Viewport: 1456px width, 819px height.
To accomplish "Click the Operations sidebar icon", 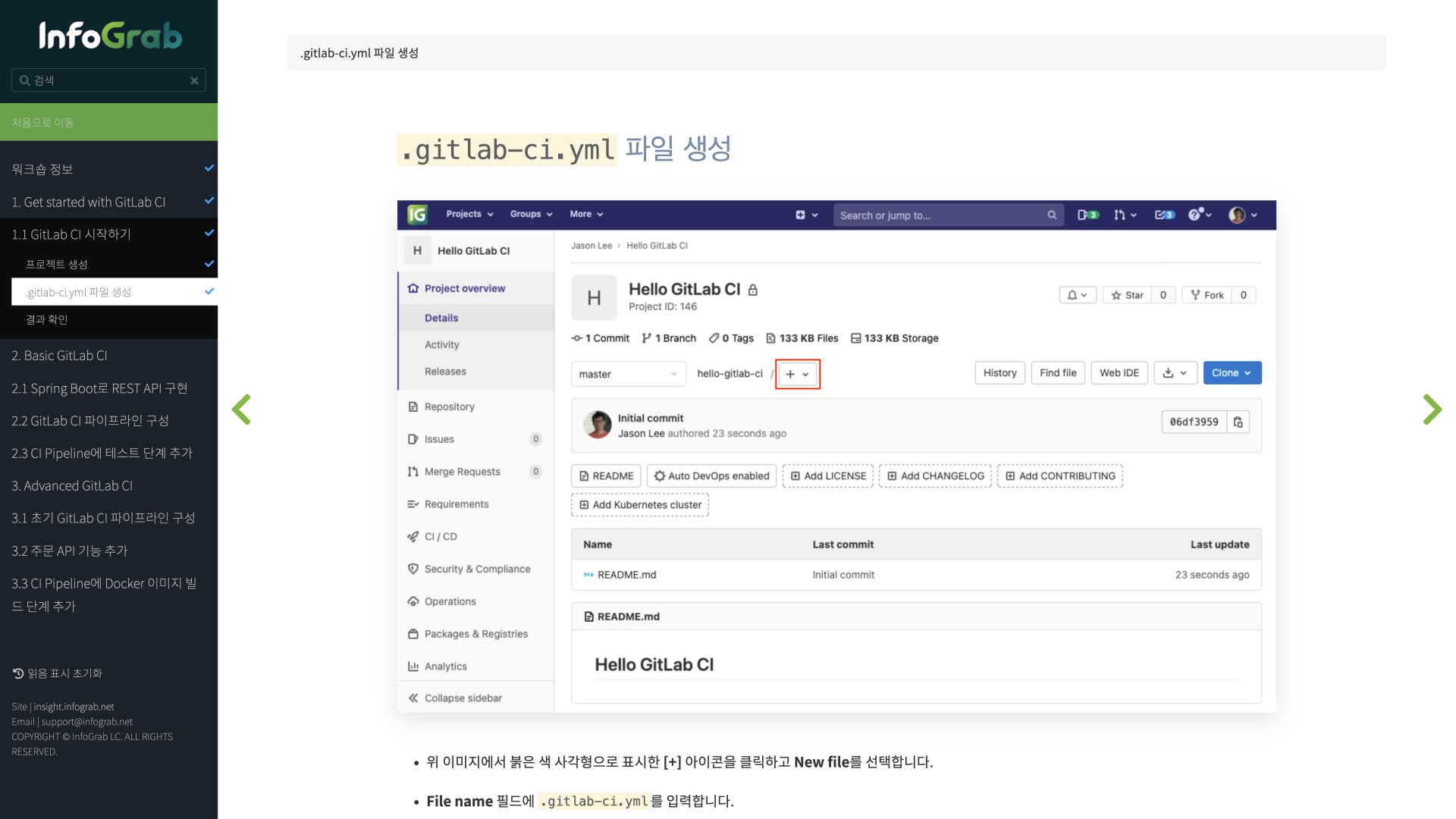I will [413, 601].
